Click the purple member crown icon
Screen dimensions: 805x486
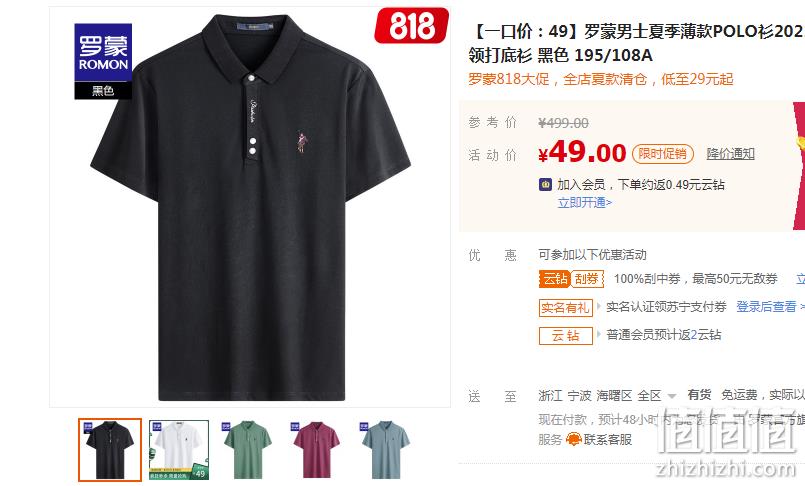pyautogui.click(x=545, y=184)
